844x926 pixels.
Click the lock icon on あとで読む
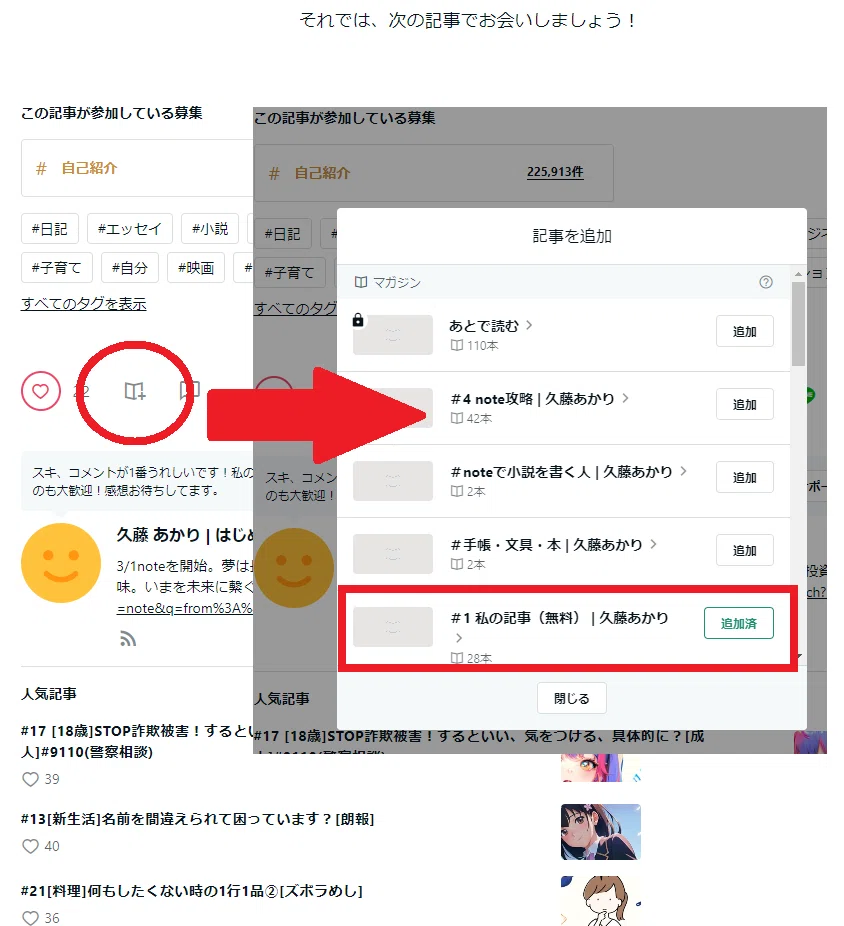point(358,320)
